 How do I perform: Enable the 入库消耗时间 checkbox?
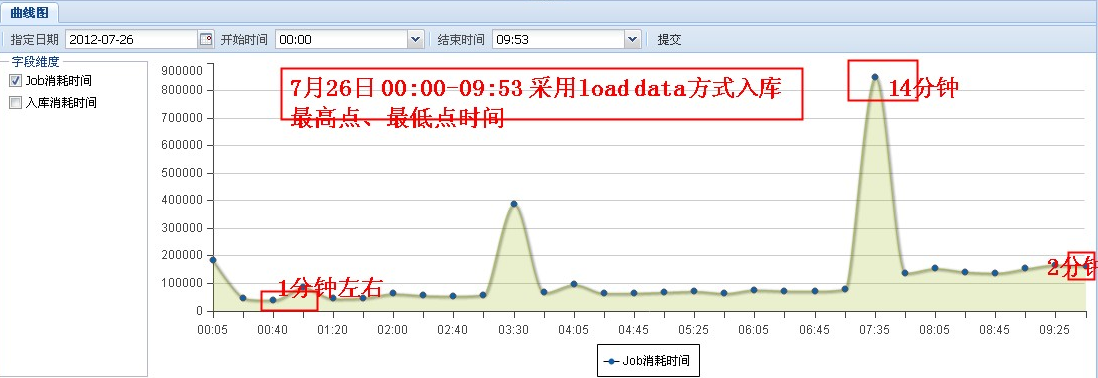(15, 103)
